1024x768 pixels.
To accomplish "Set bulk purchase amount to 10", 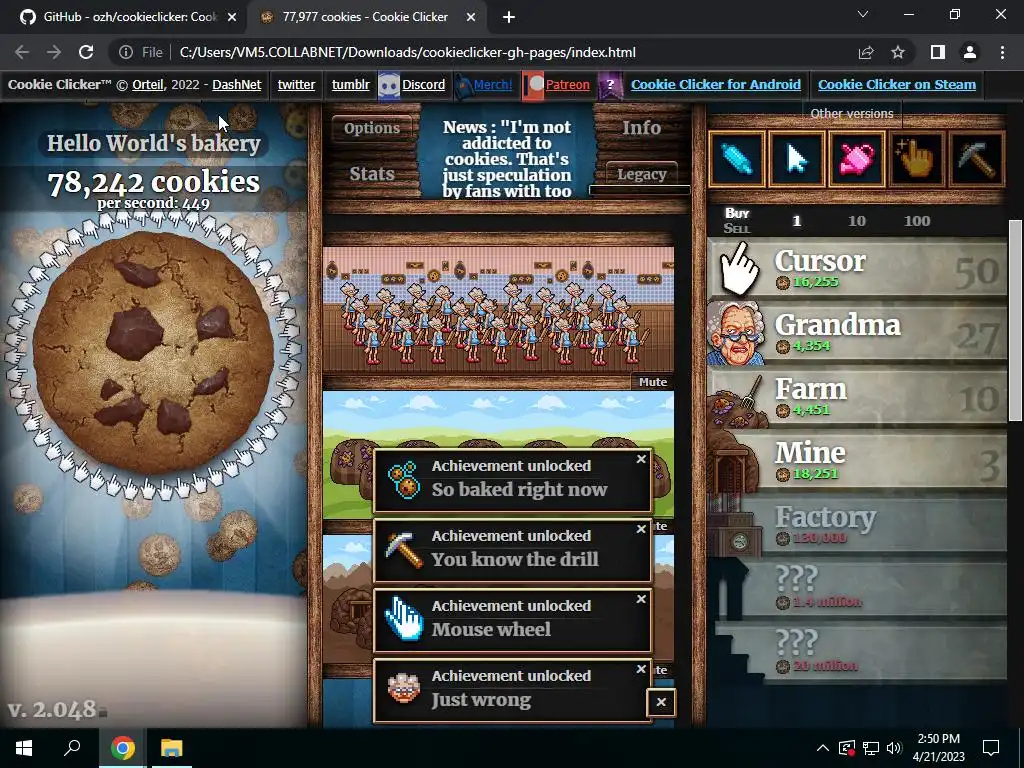I will point(857,221).
